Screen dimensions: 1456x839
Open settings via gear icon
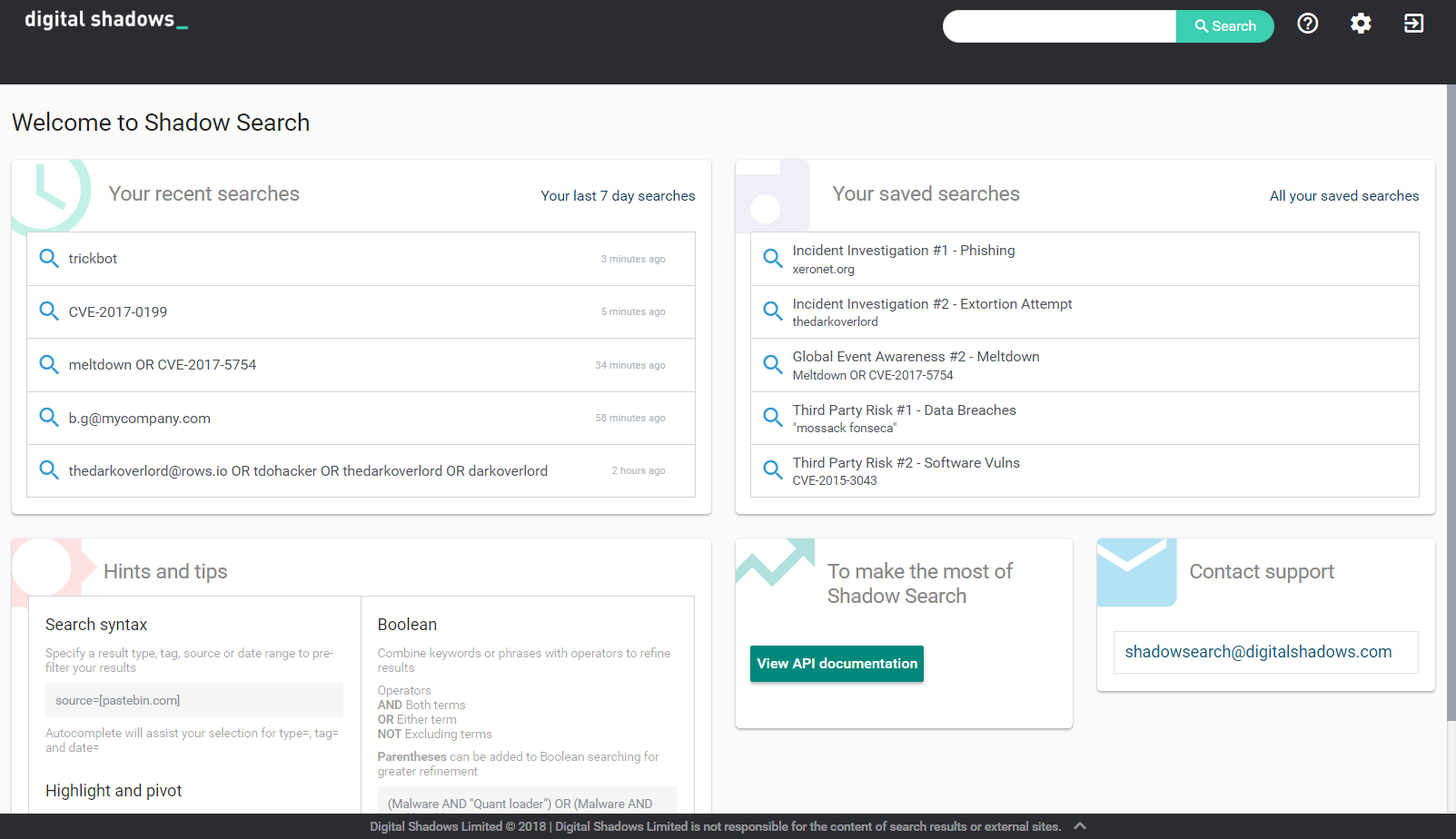[x=1361, y=24]
